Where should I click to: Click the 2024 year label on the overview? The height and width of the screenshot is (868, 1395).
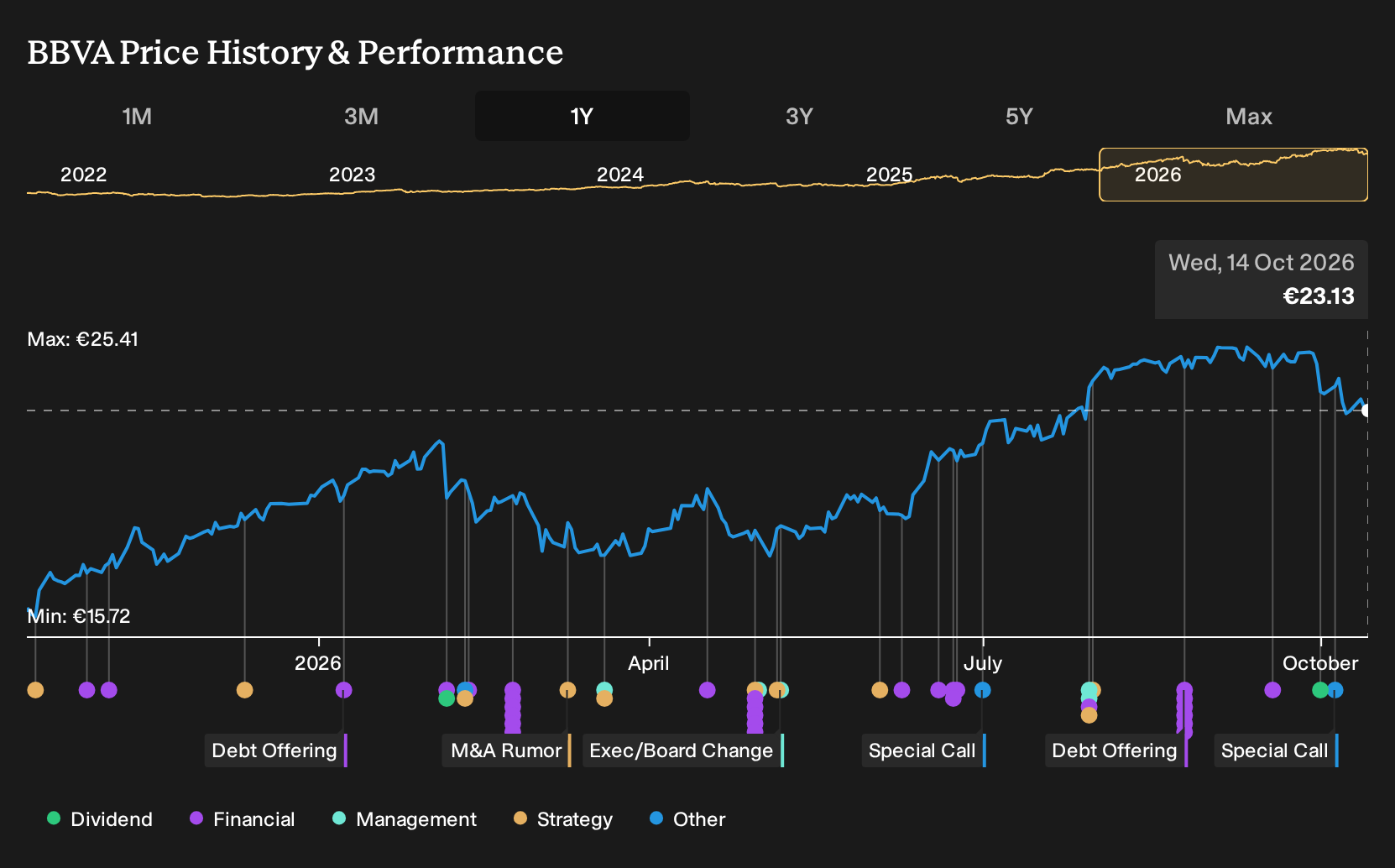point(620,175)
